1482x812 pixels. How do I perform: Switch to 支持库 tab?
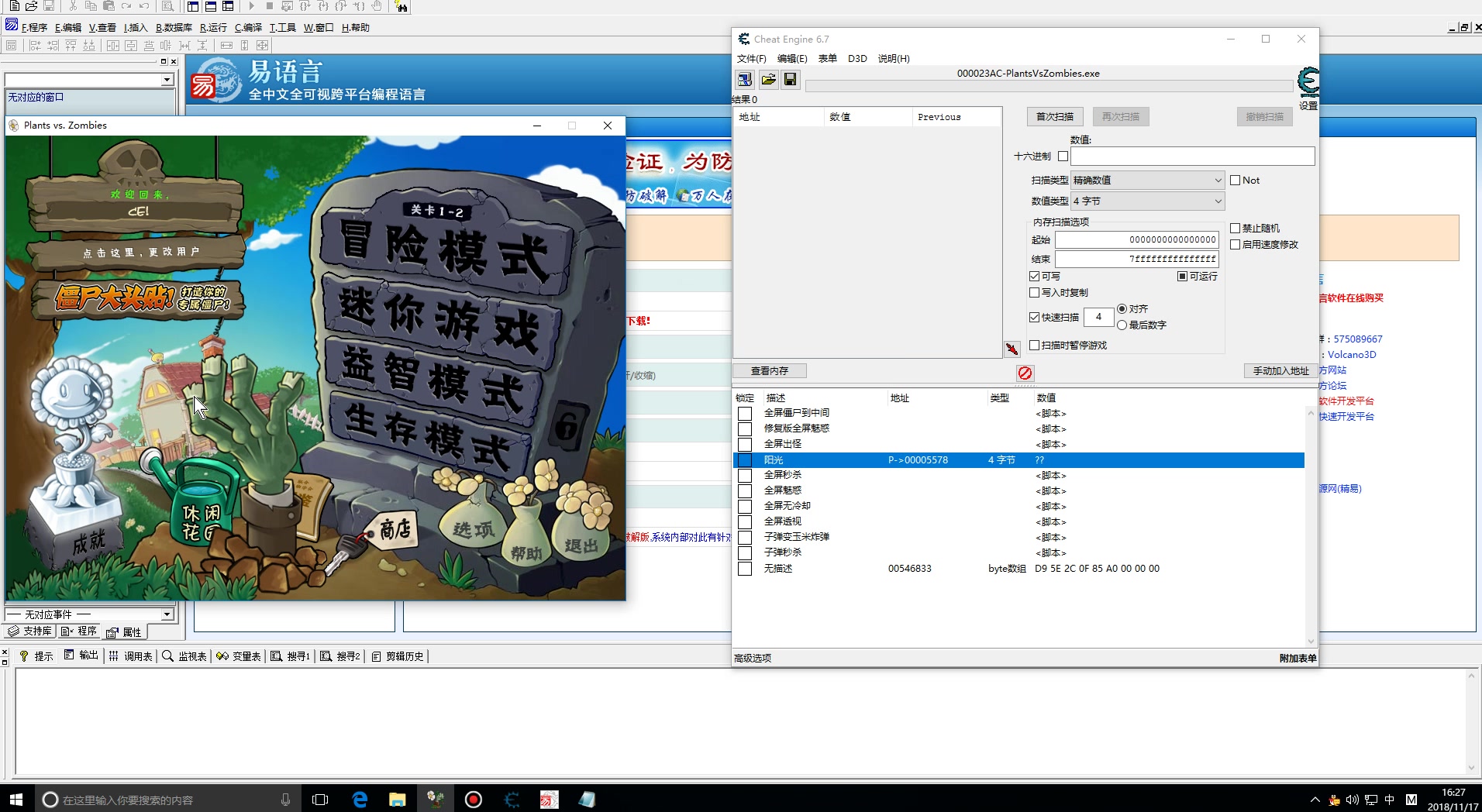pos(31,631)
